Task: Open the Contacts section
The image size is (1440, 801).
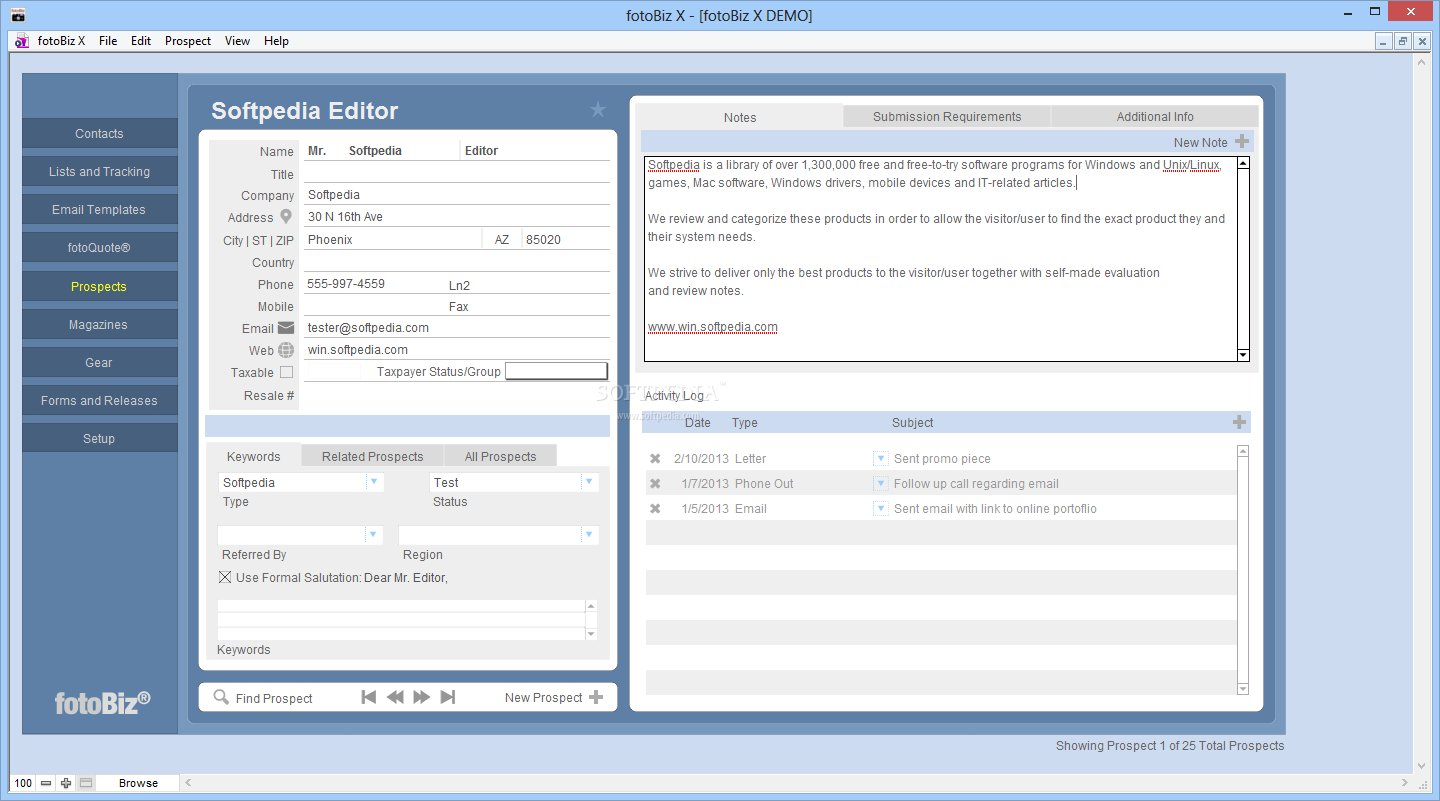Action: click(99, 134)
